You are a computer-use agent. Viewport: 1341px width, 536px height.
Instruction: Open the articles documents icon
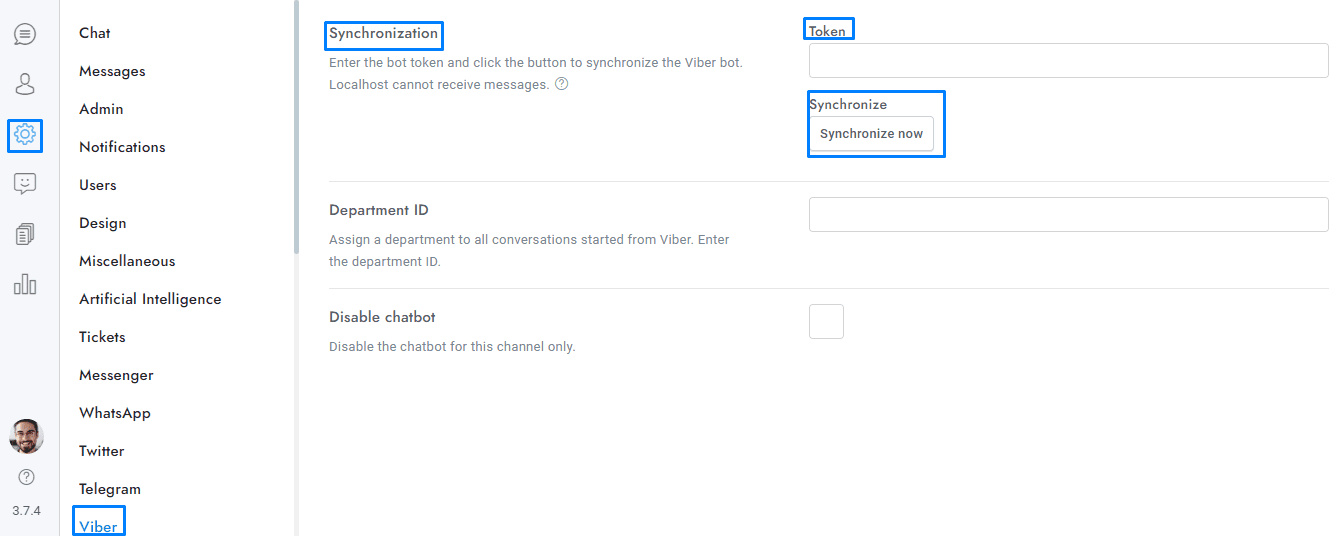pyautogui.click(x=25, y=234)
